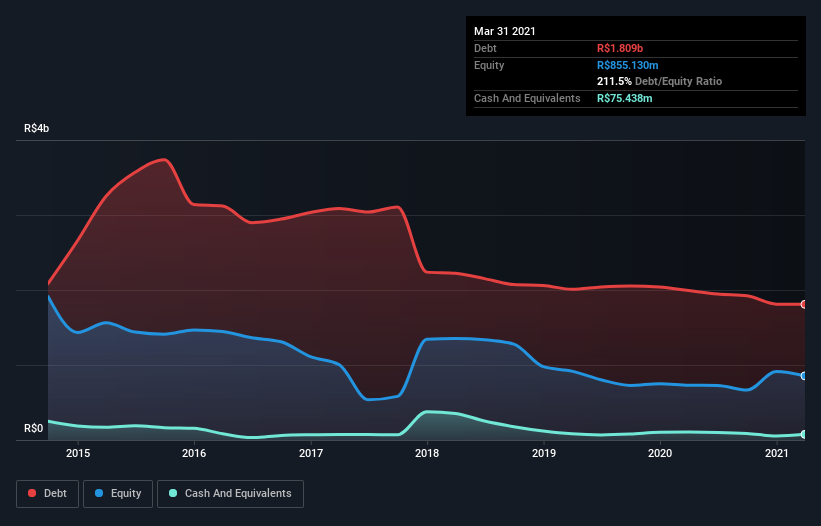Click the 2015 x-axis label
The width and height of the screenshot is (821, 526).
(x=78, y=453)
